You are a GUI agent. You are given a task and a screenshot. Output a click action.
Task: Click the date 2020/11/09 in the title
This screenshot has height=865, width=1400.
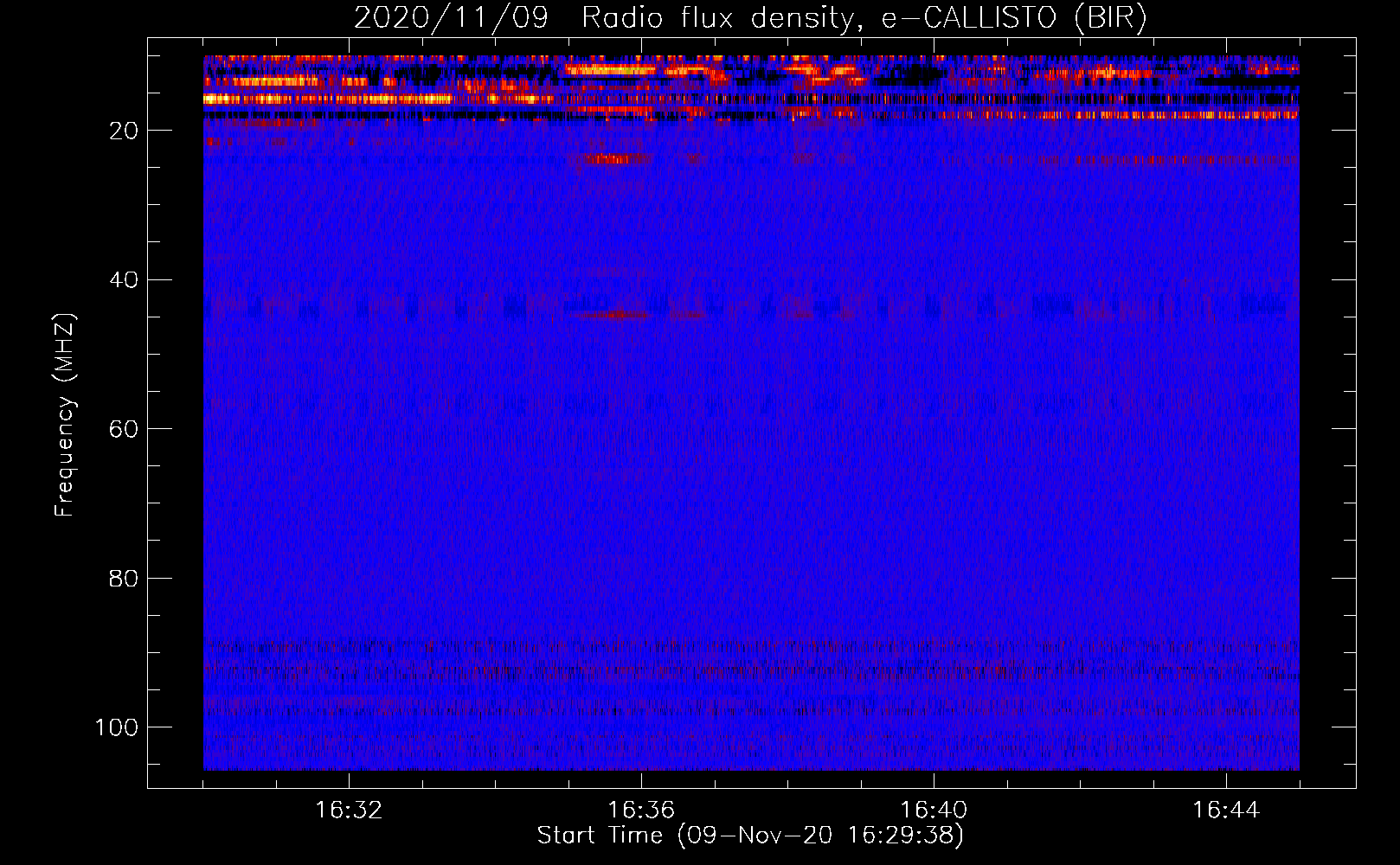[451, 18]
